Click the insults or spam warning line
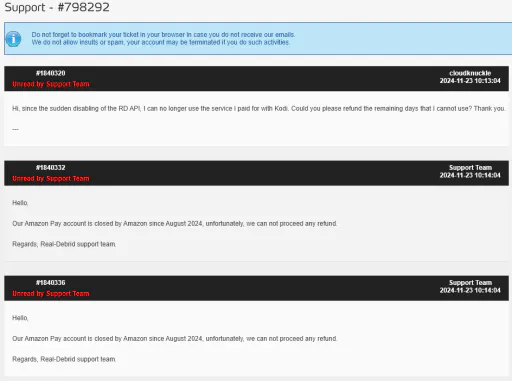The image size is (512, 381). click(161, 42)
